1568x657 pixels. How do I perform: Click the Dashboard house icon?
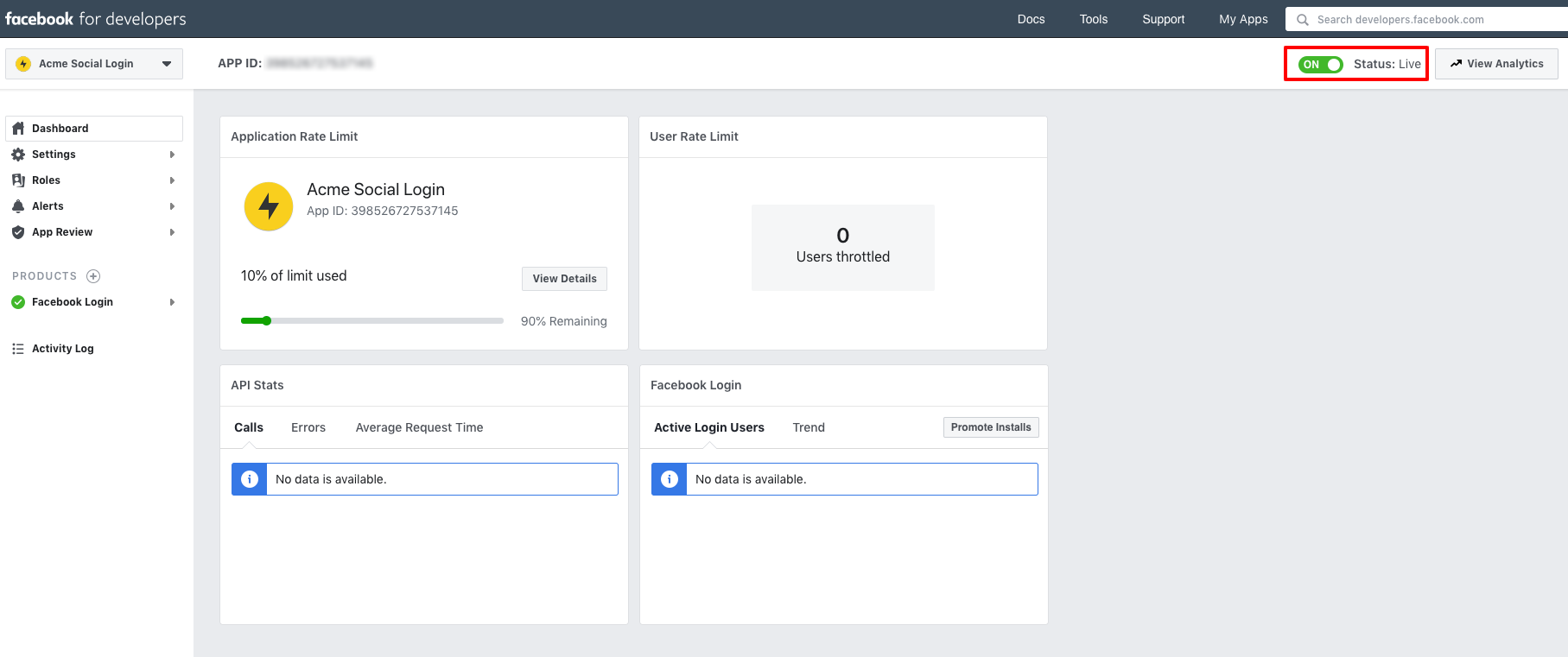coord(18,129)
